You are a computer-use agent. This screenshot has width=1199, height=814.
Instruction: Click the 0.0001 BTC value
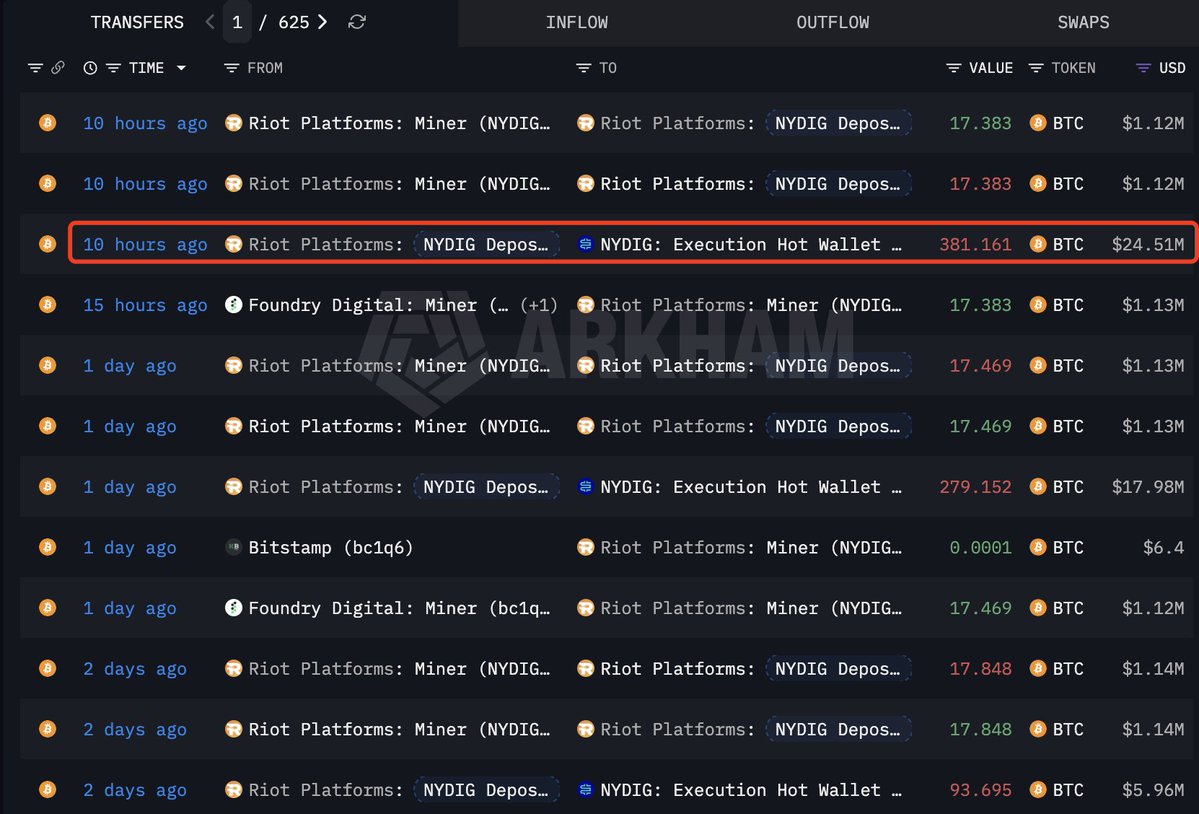pyautogui.click(x=980, y=547)
